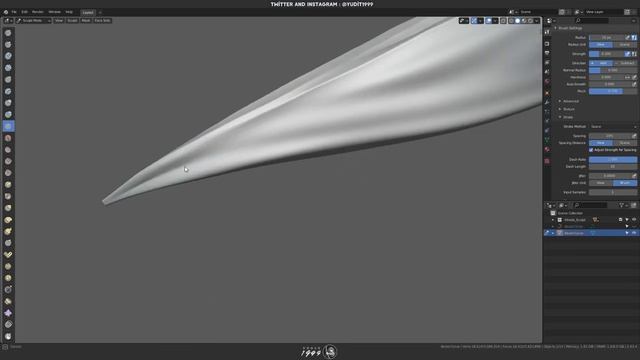Image resolution: width=640 pixels, height=360 pixels.
Task: Adjust the brush Strength slider
Action: (606, 54)
